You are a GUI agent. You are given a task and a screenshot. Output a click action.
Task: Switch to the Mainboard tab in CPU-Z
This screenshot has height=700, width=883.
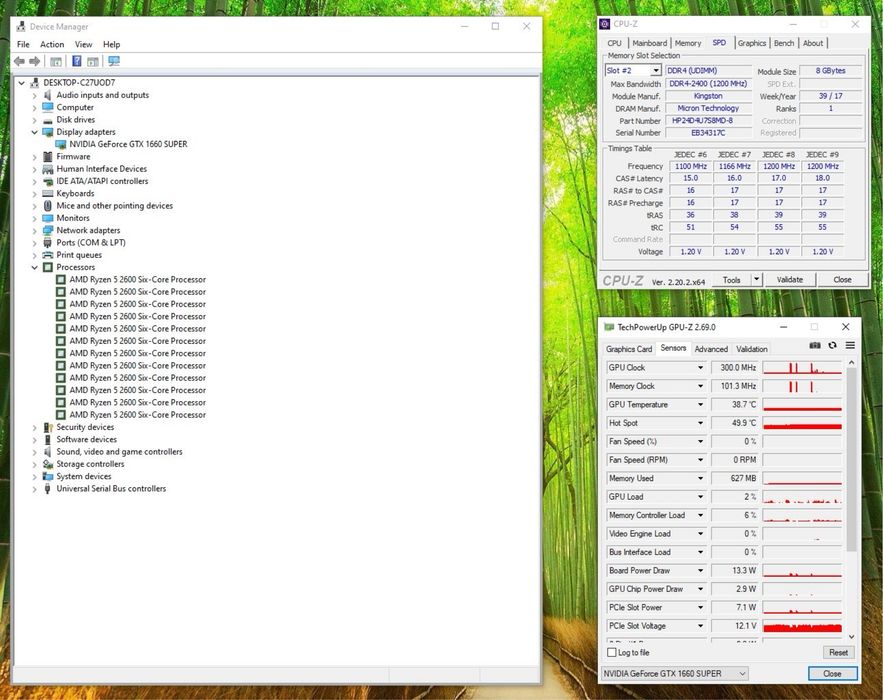649,43
